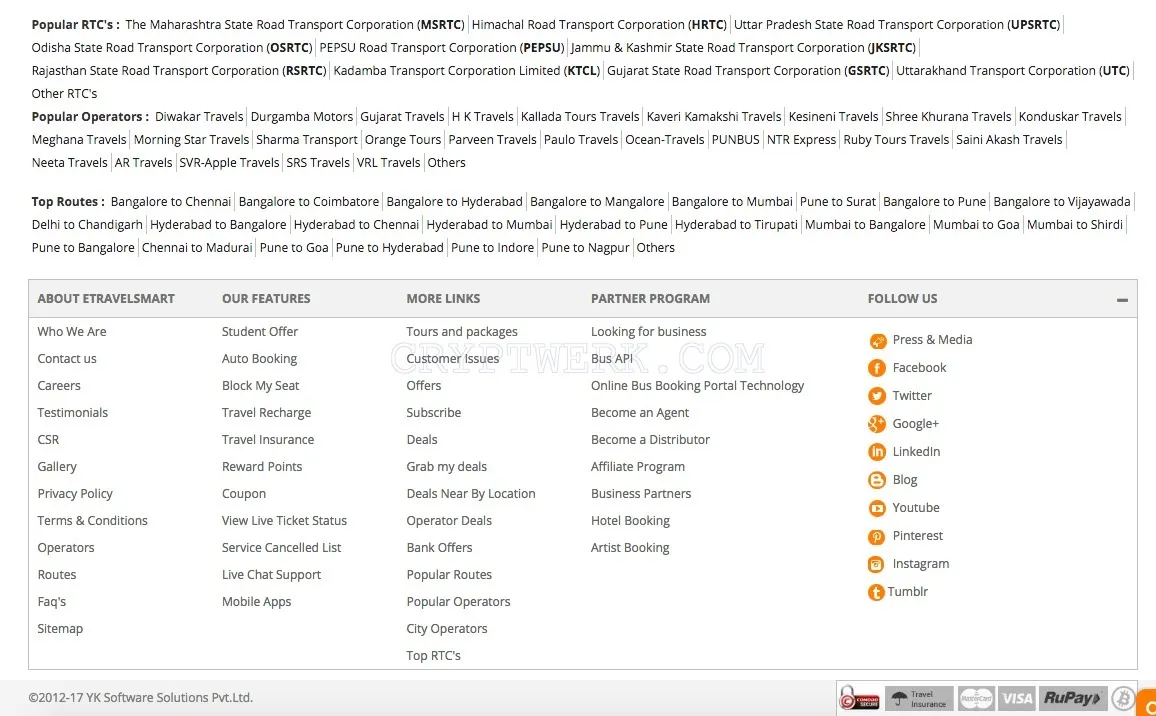Click the MasterCard payment logo
This screenshot has width=1156, height=716.
point(976,698)
